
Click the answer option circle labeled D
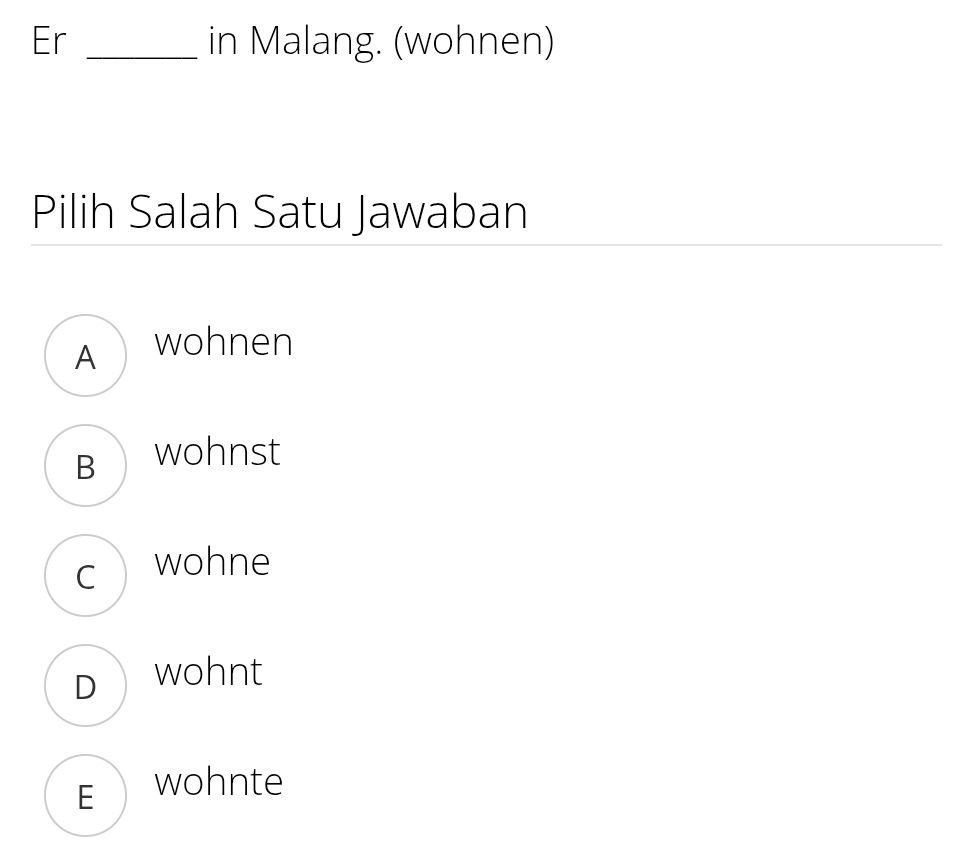click(85, 685)
